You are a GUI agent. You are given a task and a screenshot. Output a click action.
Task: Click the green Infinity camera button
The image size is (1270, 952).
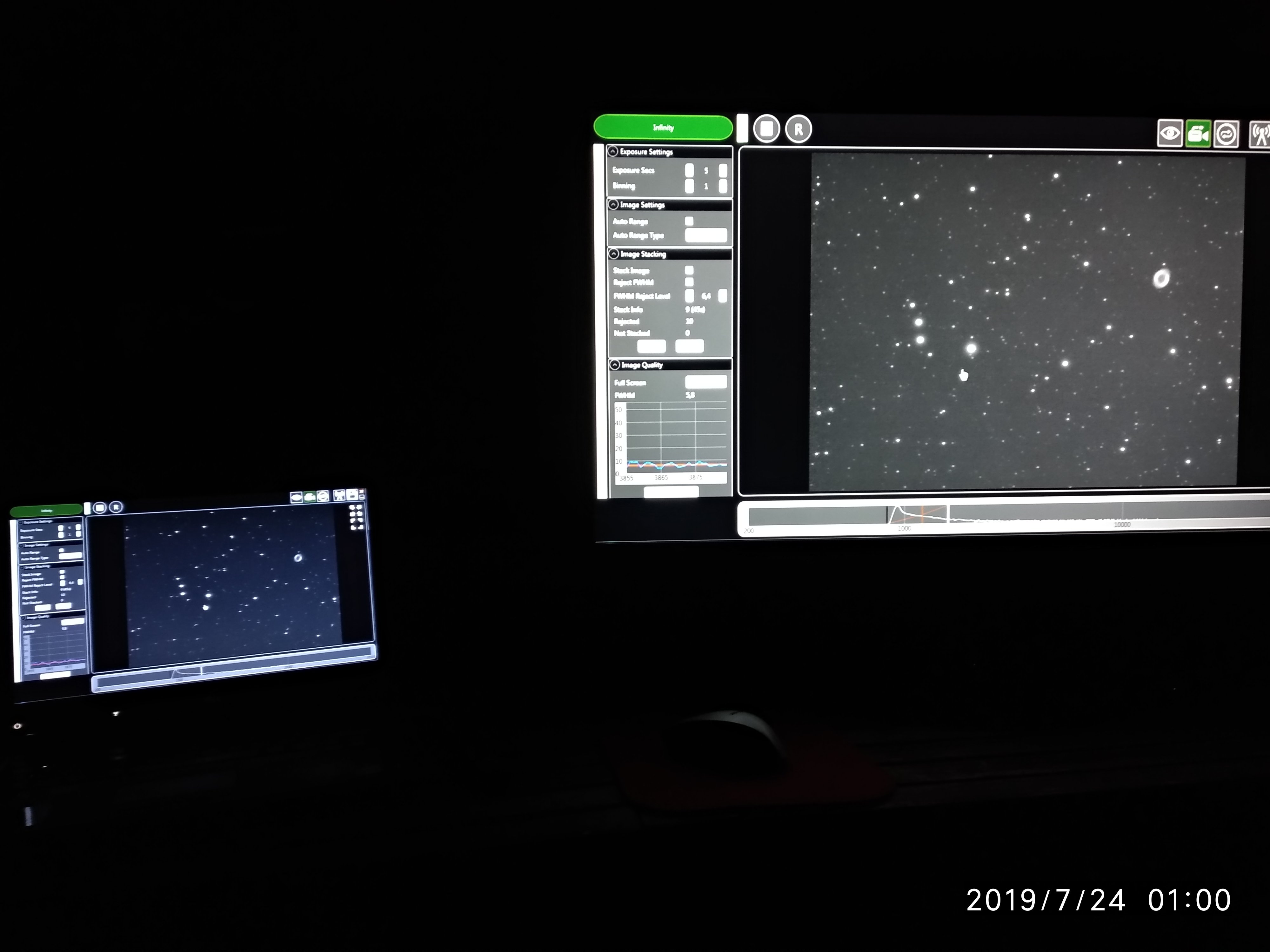click(663, 127)
